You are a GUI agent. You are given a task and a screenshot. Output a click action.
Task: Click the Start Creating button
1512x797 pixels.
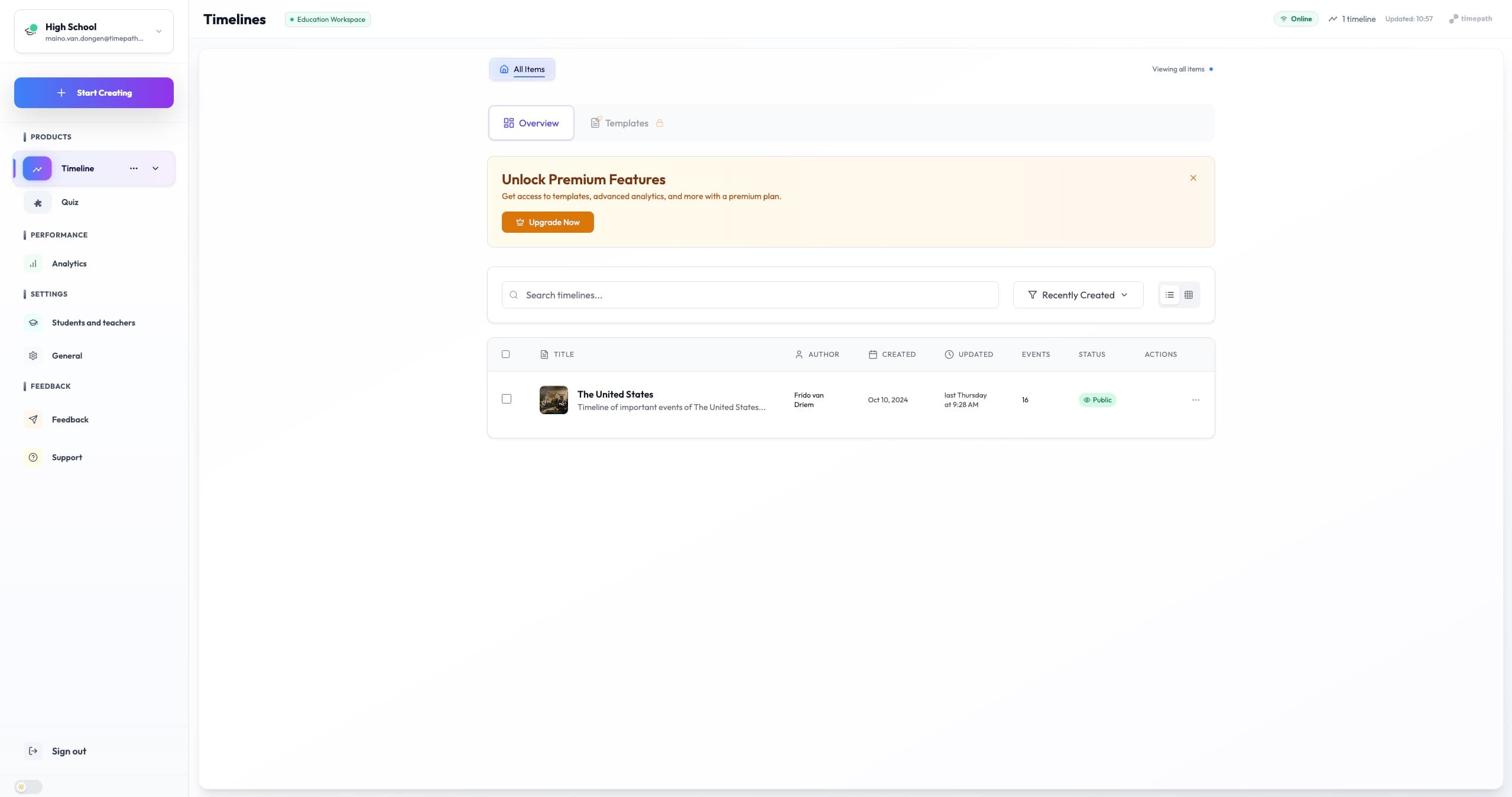coord(94,93)
